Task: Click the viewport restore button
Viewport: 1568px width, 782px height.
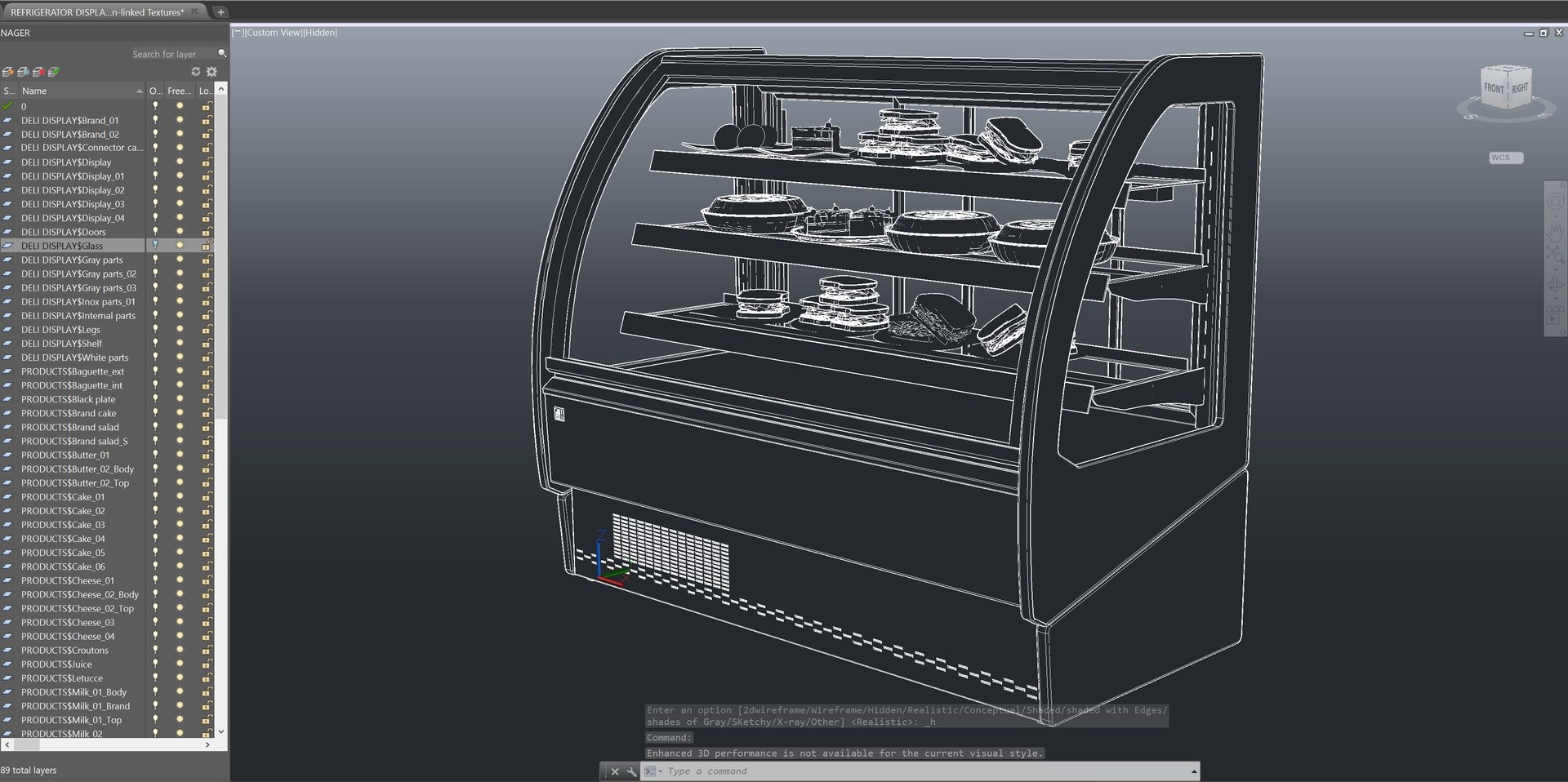Action: (1543, 33)
